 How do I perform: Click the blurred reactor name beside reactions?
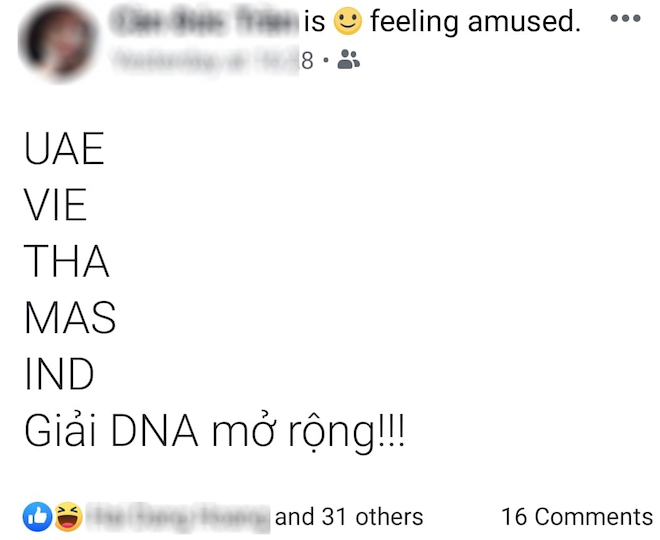click(x=178, y=517)
